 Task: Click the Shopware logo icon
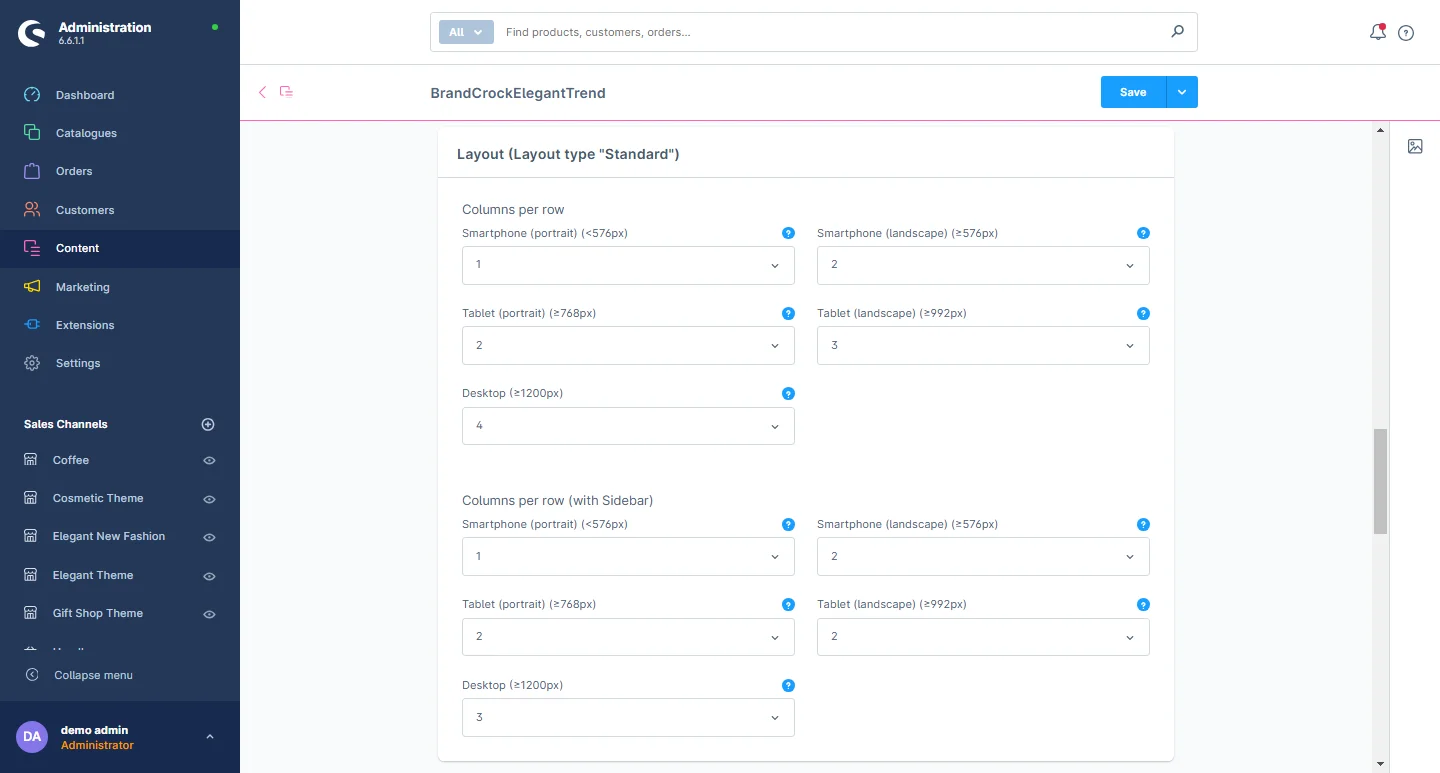coord(32,34)
